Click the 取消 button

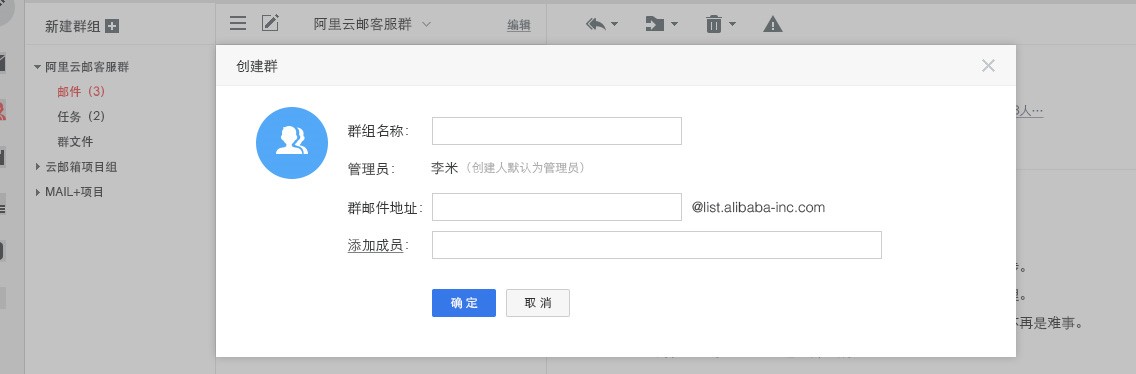(x=538, y=303)
